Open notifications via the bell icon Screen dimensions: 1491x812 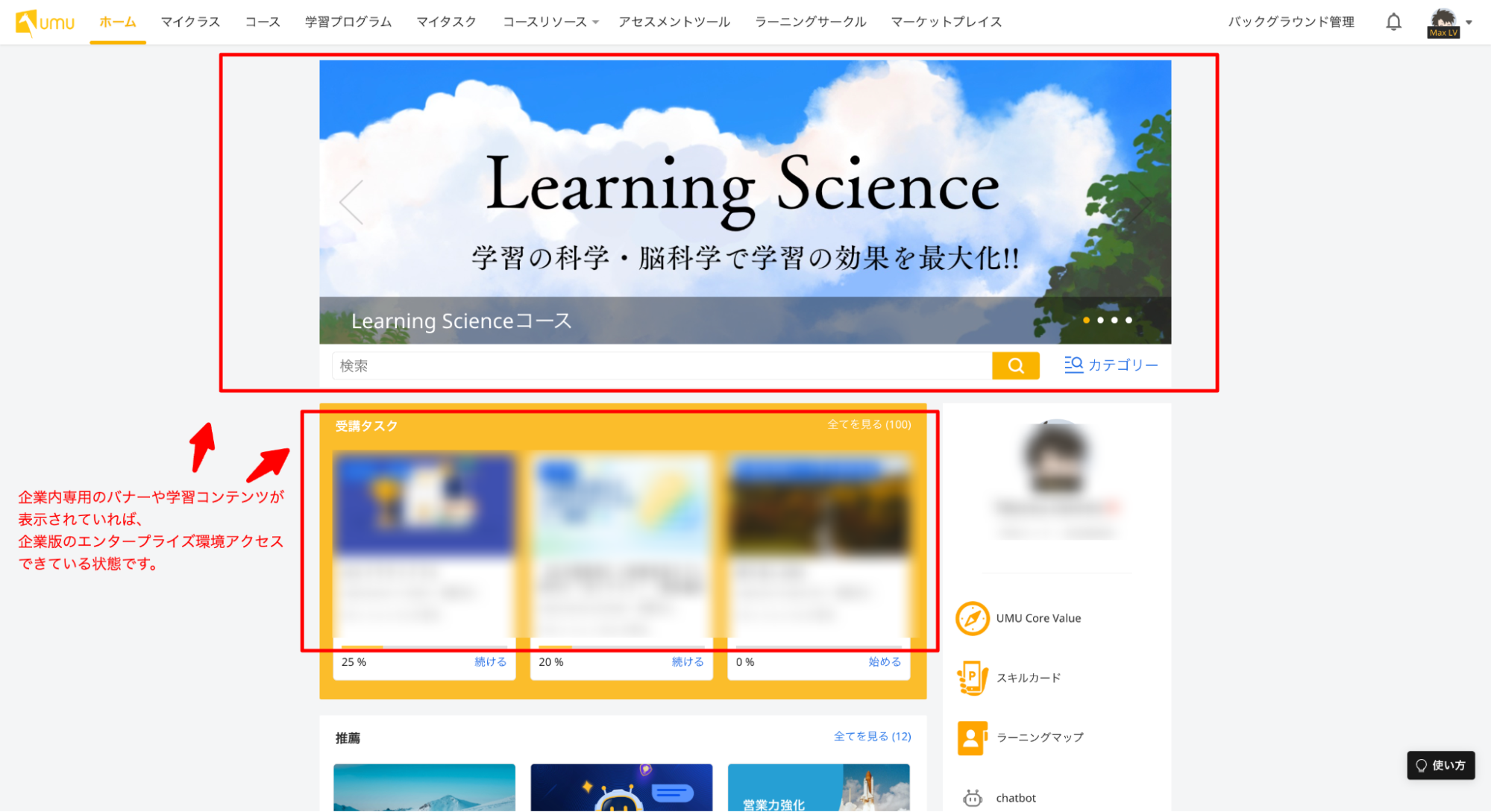1393,22
